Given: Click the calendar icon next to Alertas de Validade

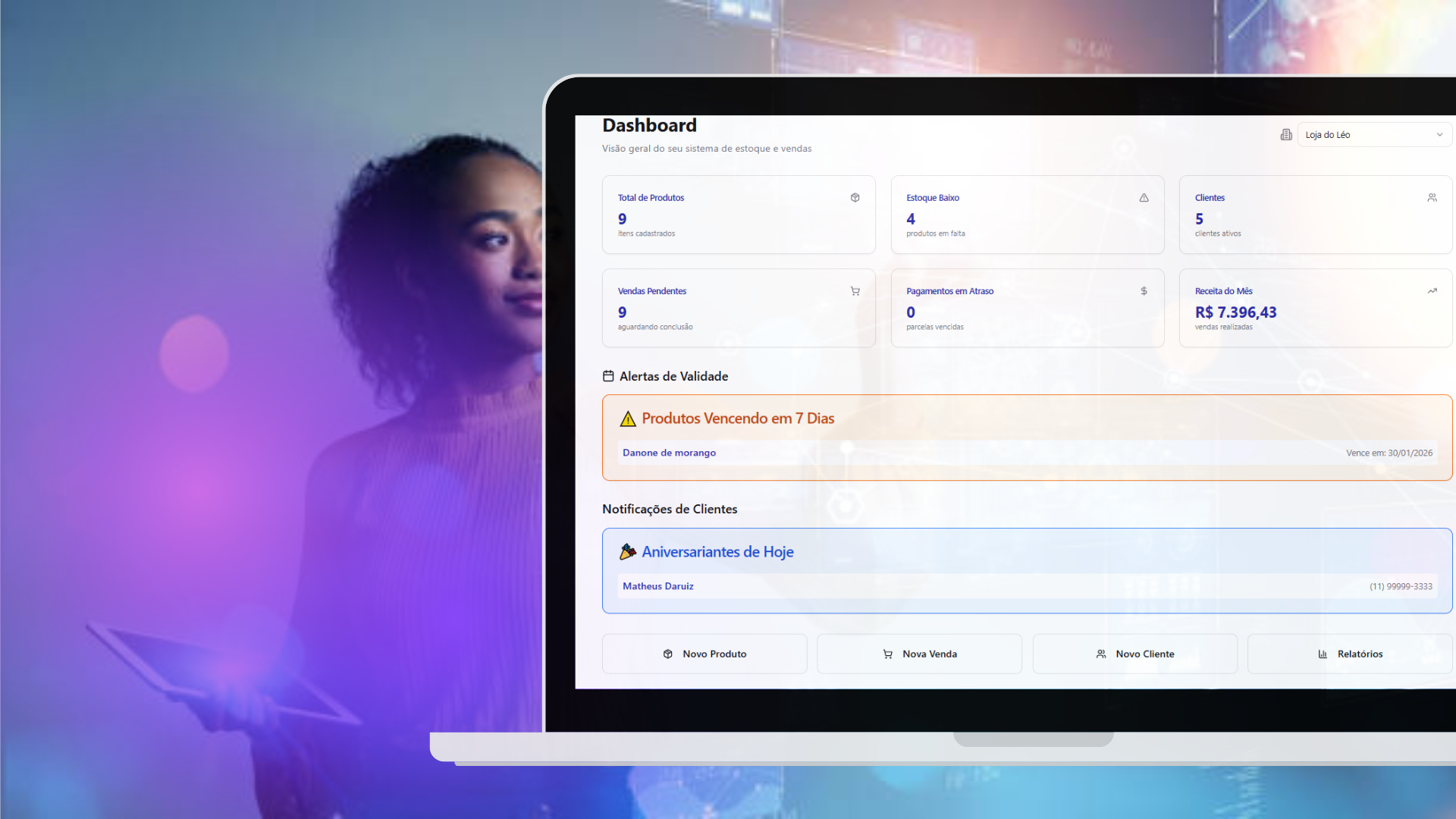Looking at the screenshot, I should 608,376.
